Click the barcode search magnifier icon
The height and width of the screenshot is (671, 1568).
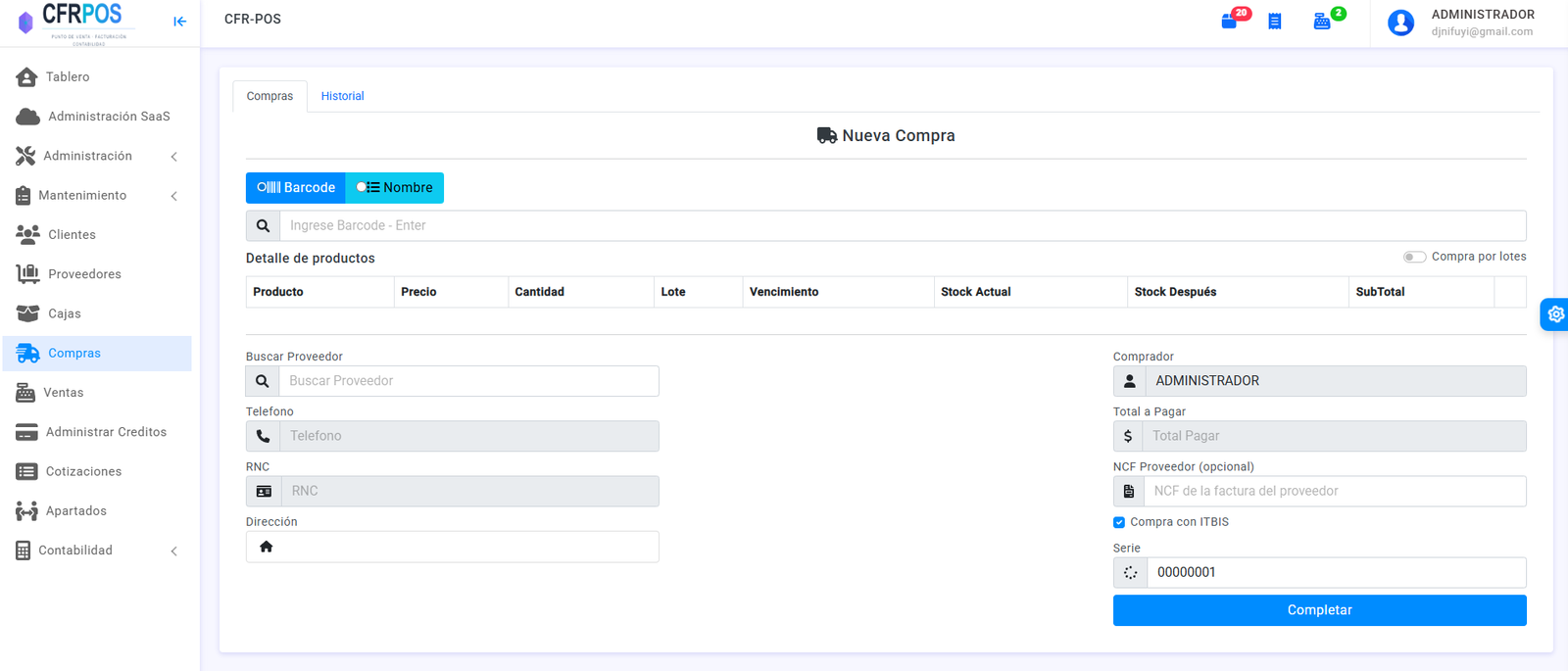coord(263,225)
